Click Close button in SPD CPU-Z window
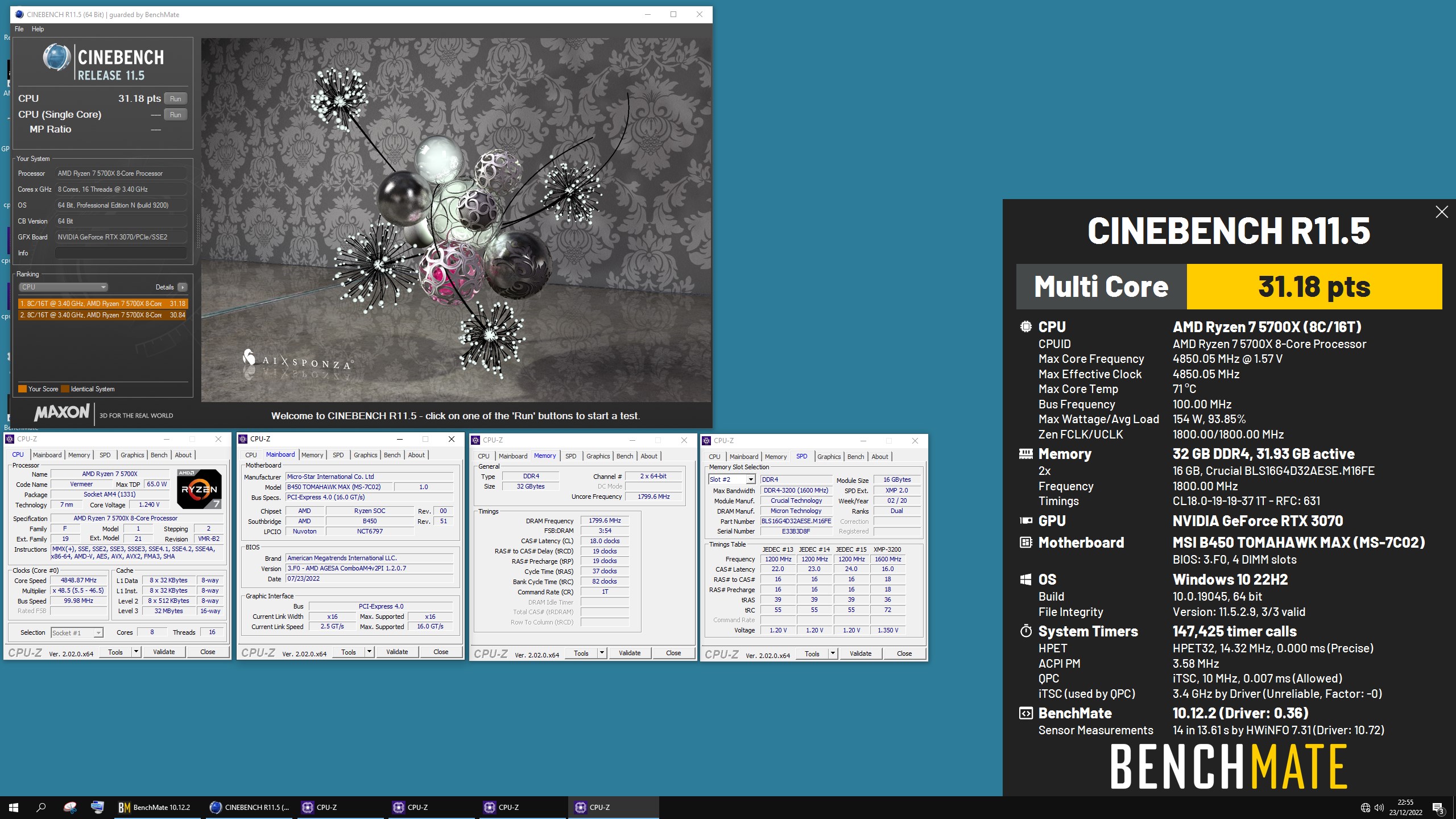 [904, 653]
